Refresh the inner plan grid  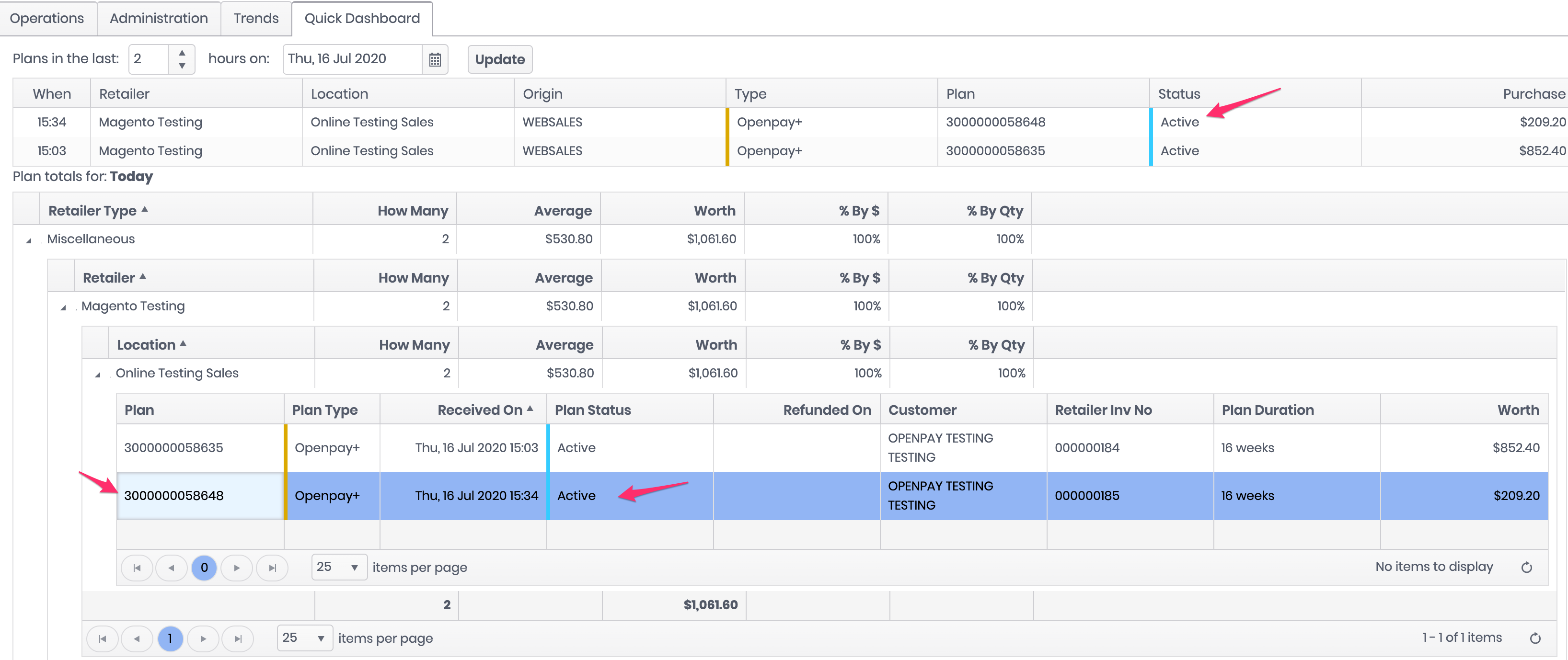point(1526,568)
